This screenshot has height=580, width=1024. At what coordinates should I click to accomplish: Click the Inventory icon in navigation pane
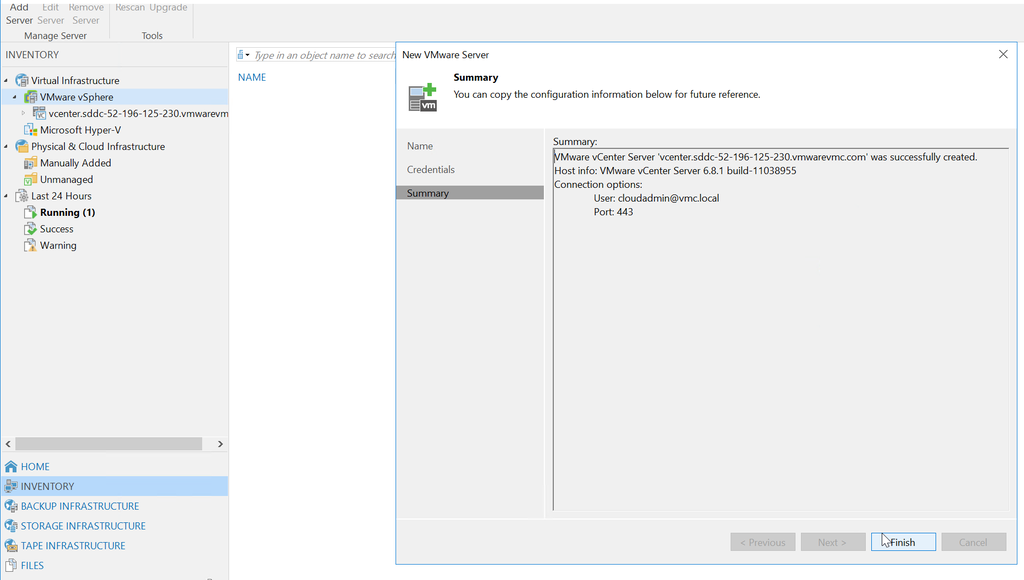coord(11,486)
